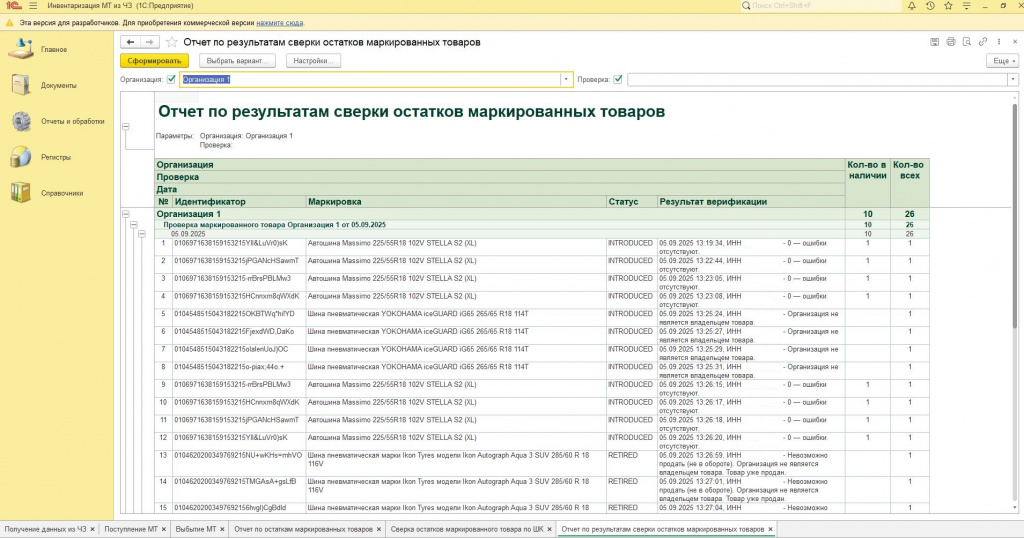Image resolution: width=1024 pixels, height=538 pixels.
Task: Switch to Поступление МТ tab
Action: (x=131, y=530)
